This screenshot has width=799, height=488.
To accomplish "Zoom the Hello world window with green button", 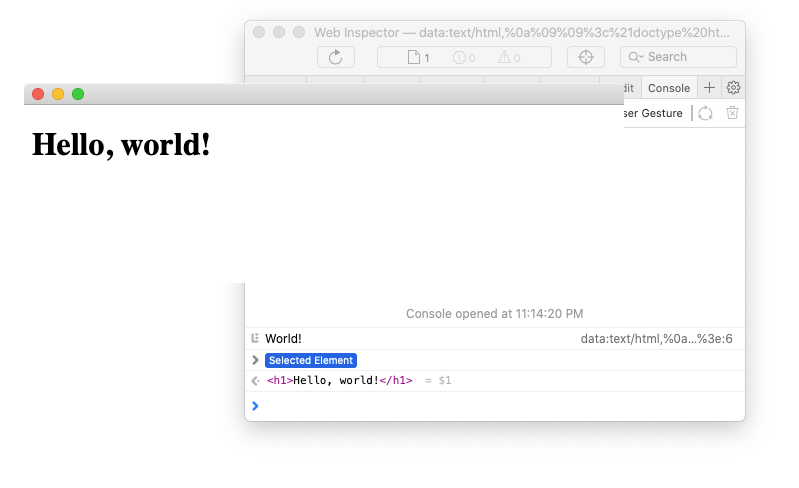I will point(78,94).
